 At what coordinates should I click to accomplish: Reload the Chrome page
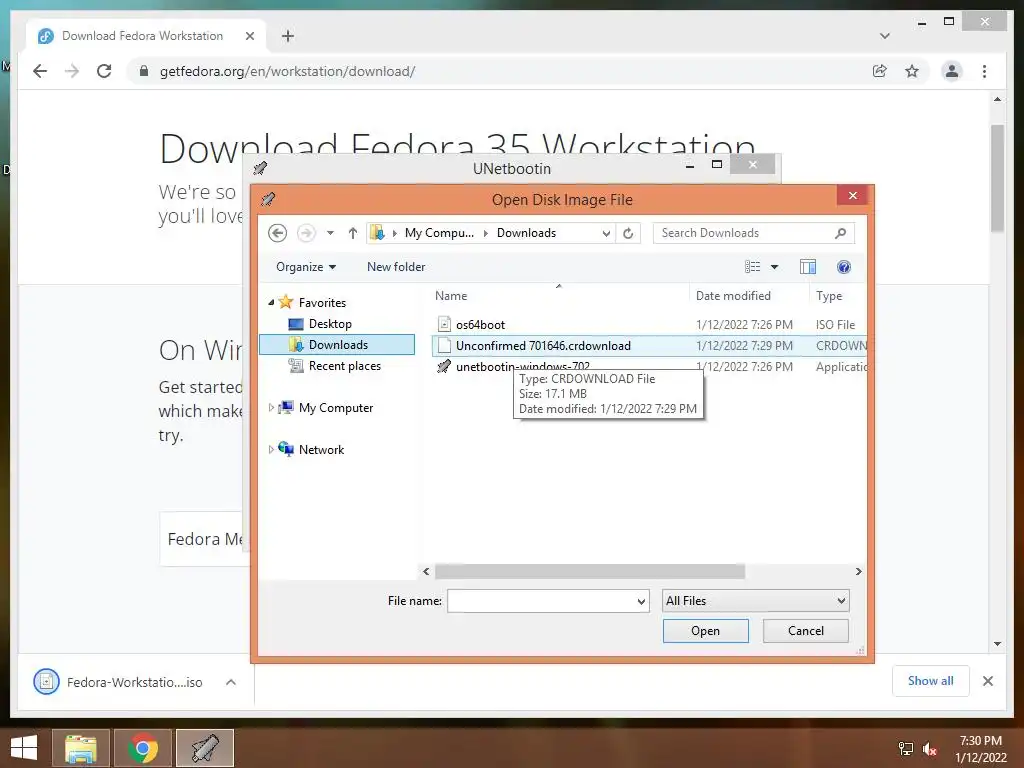(104, 71)
